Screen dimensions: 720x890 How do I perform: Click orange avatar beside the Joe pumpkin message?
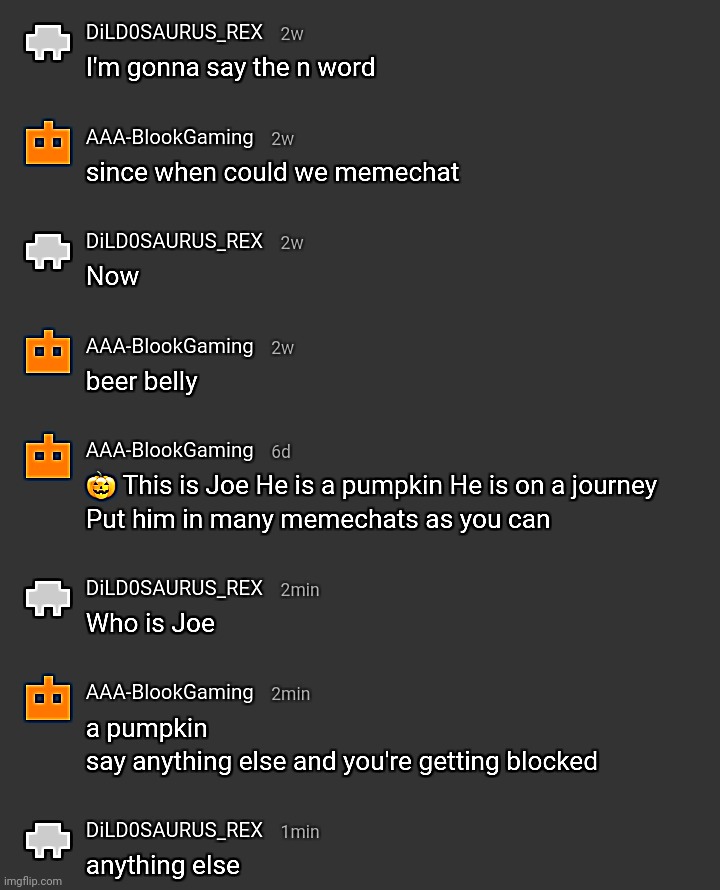[48, 456]
